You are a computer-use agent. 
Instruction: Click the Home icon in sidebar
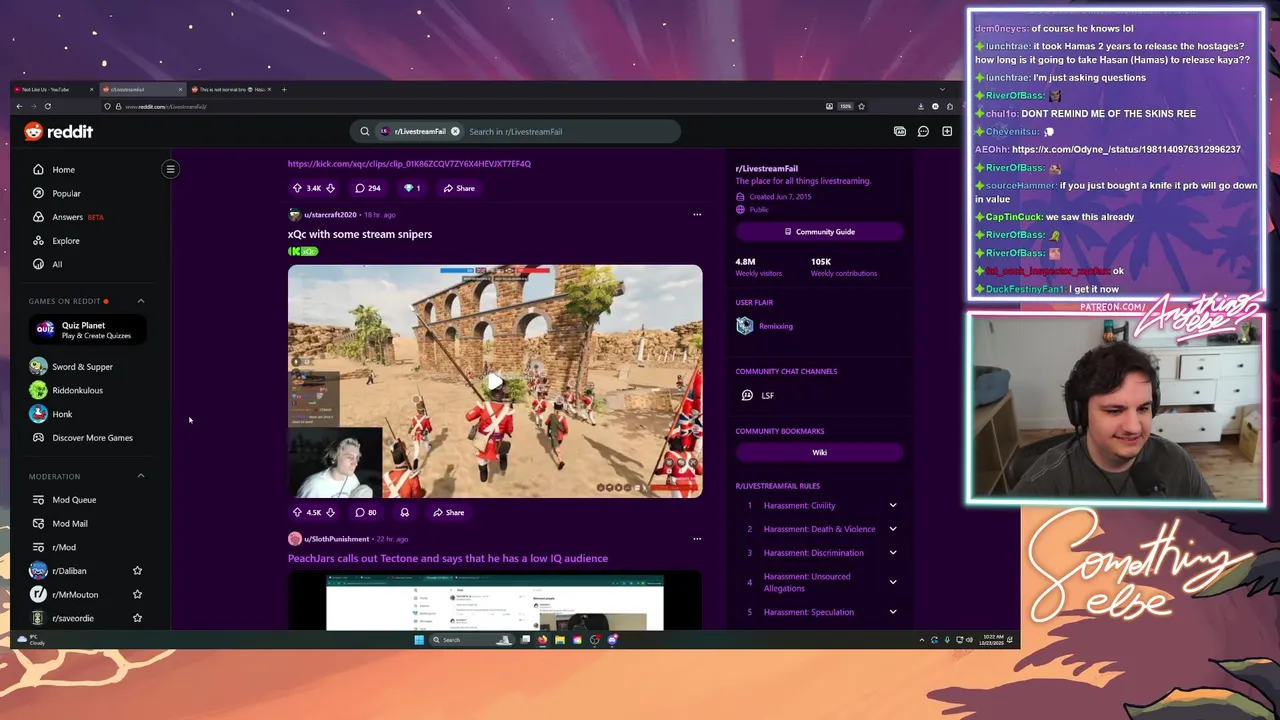click(x=38, y=169)
